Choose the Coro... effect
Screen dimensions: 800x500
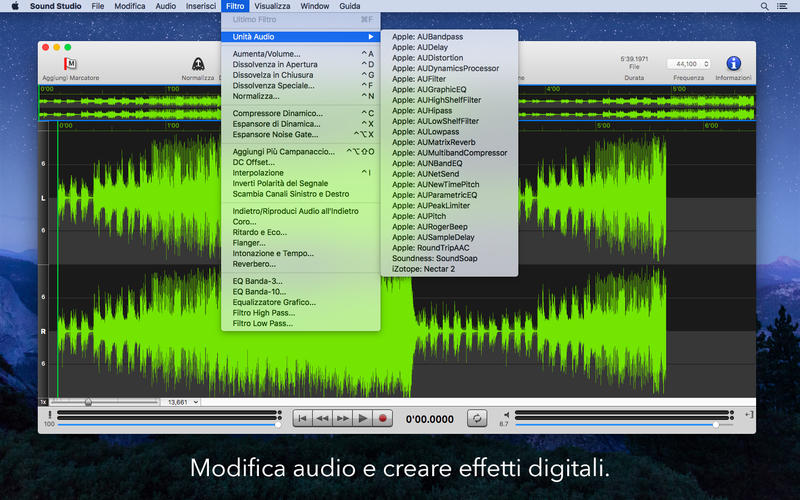point(301,222)
